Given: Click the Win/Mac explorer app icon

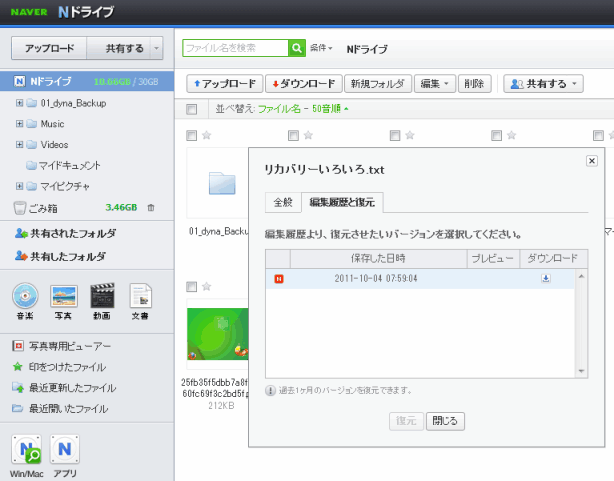Looking at the screenshot, I should (26, 449).
